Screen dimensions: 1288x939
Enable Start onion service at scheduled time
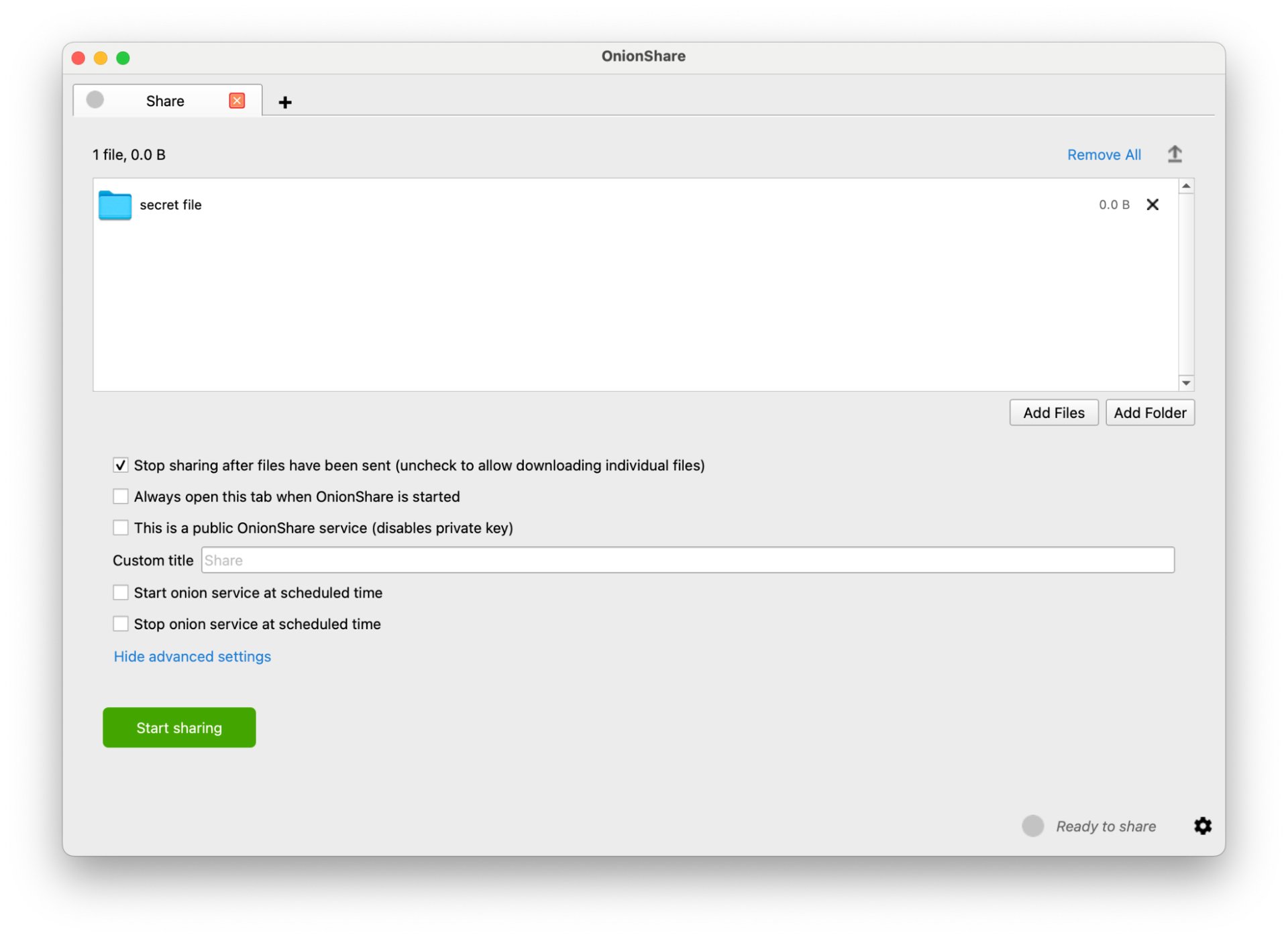coord(121,592)
